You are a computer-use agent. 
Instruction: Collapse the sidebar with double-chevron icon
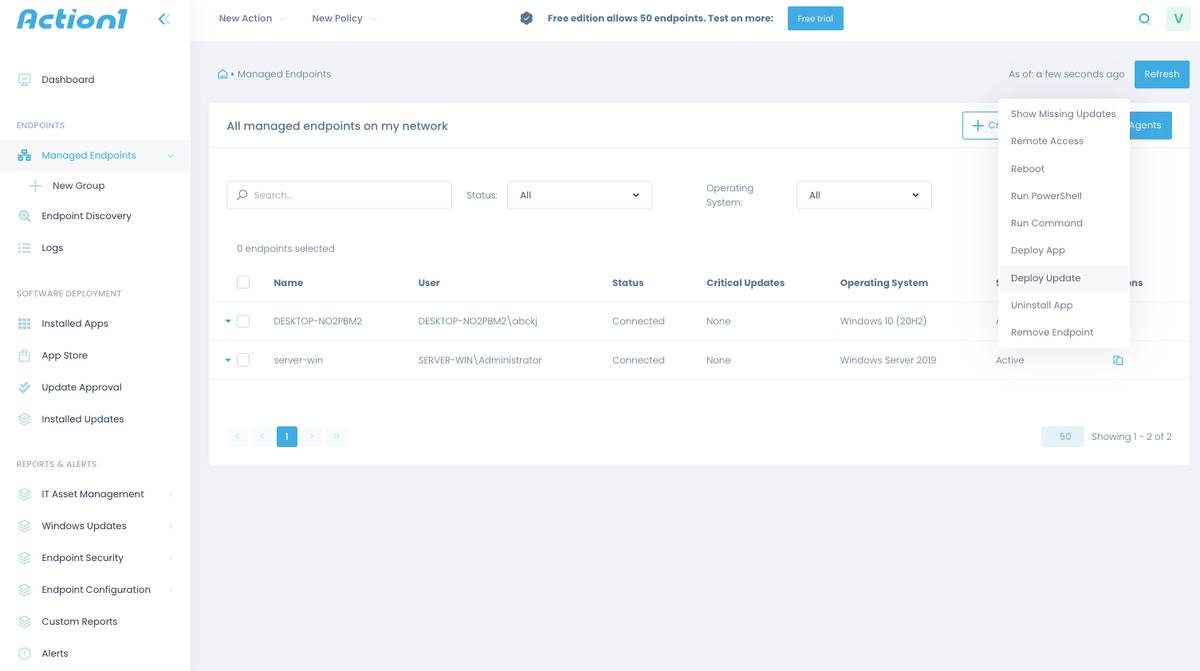(x=164, y=19)
